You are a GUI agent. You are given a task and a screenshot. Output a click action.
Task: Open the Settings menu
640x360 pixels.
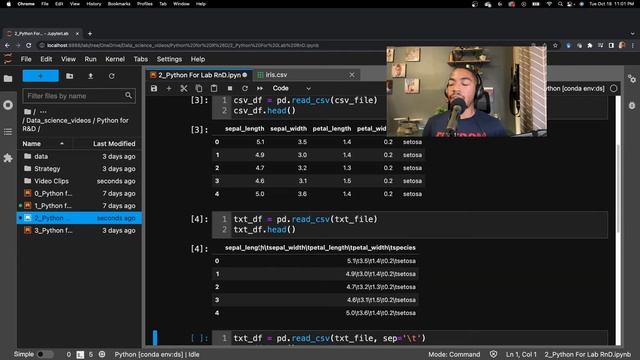(x=169, y=59)
